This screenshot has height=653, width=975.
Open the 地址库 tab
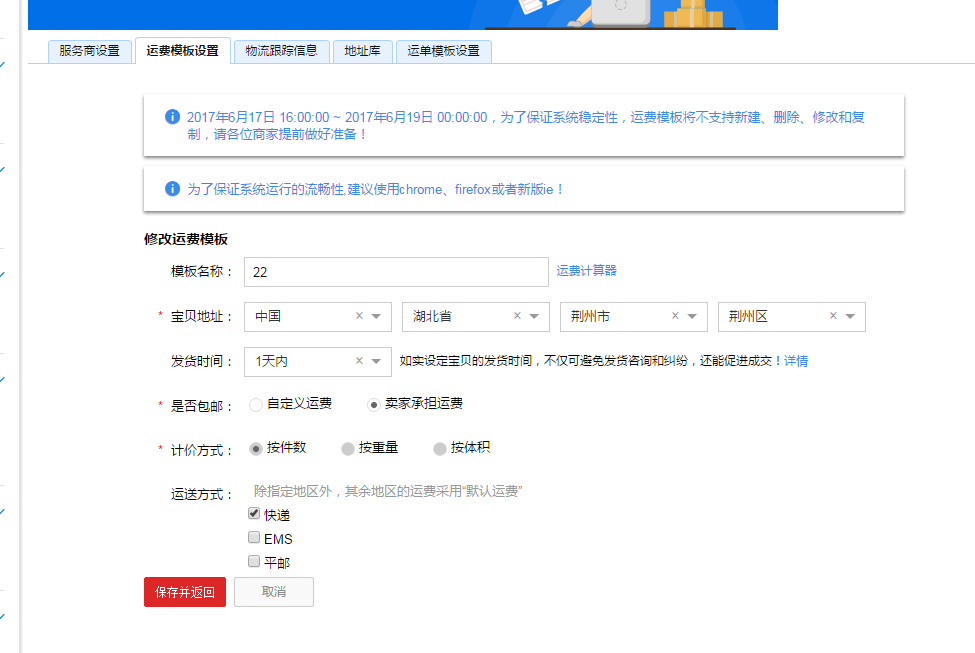coord(362,51)
